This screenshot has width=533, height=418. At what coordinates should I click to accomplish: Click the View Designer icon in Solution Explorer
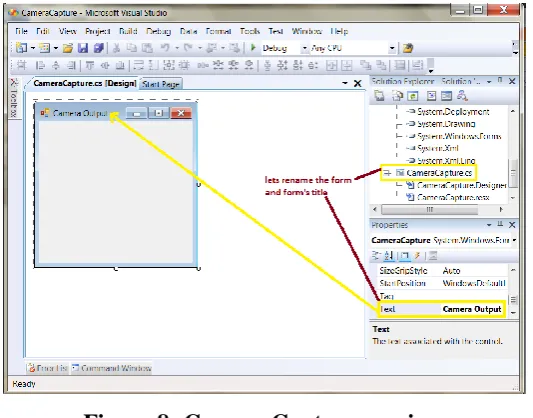point(446,96)
